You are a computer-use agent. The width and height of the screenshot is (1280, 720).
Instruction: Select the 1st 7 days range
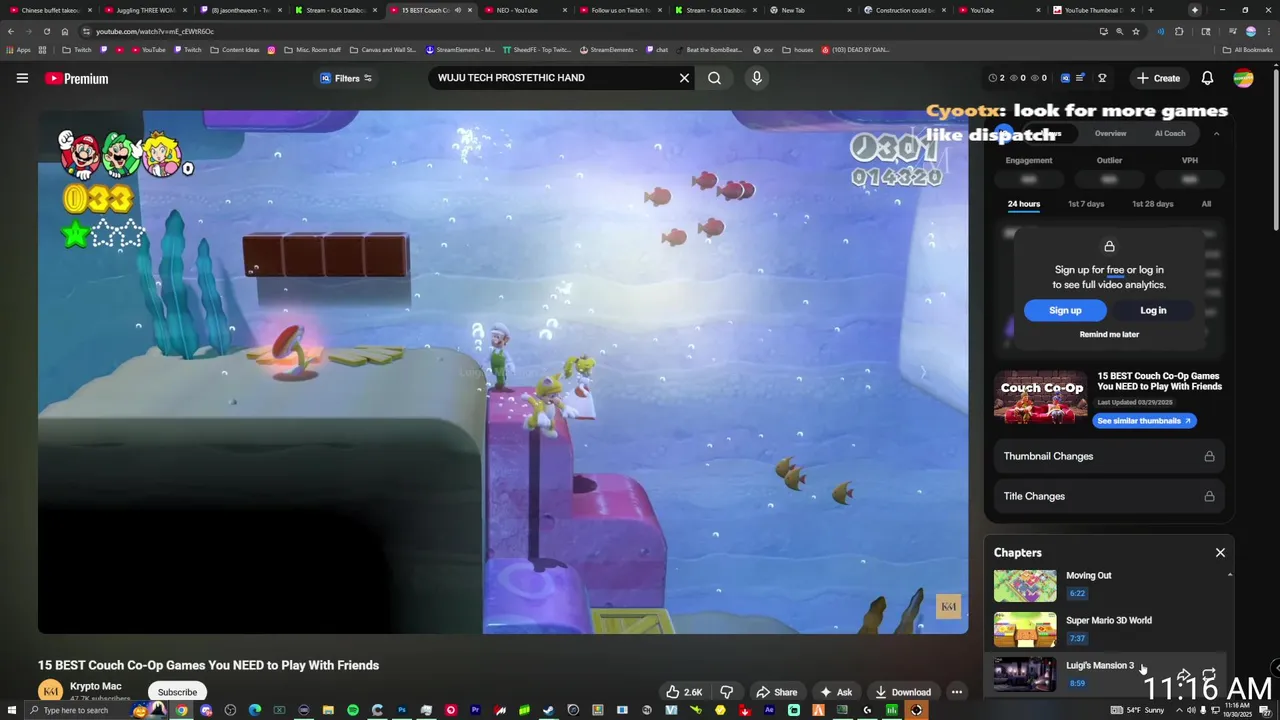pos(1086,204)
